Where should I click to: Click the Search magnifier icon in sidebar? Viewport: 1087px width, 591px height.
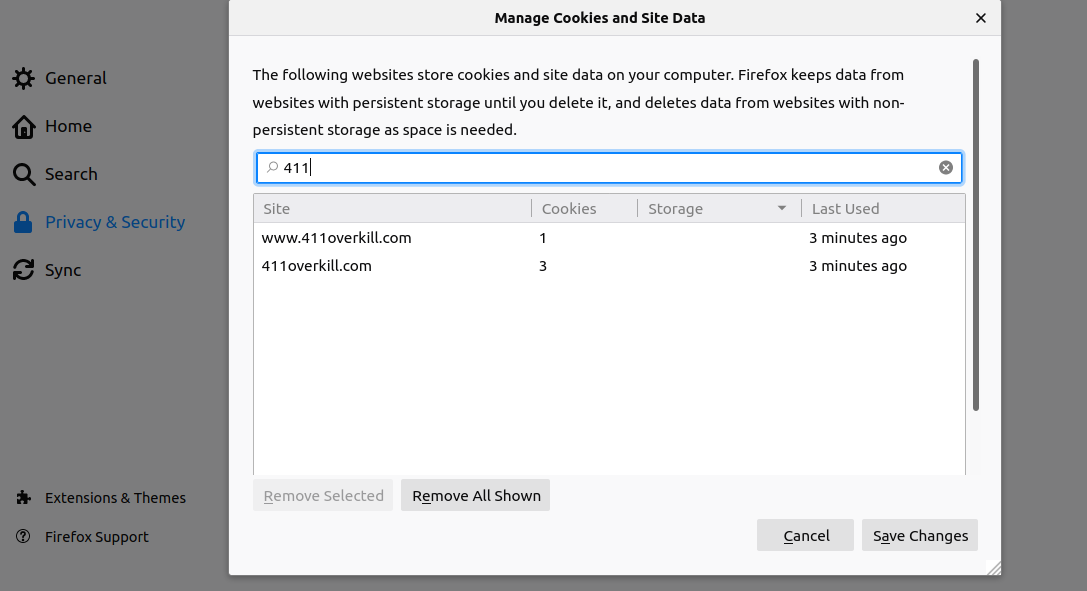tap(23, 174)
